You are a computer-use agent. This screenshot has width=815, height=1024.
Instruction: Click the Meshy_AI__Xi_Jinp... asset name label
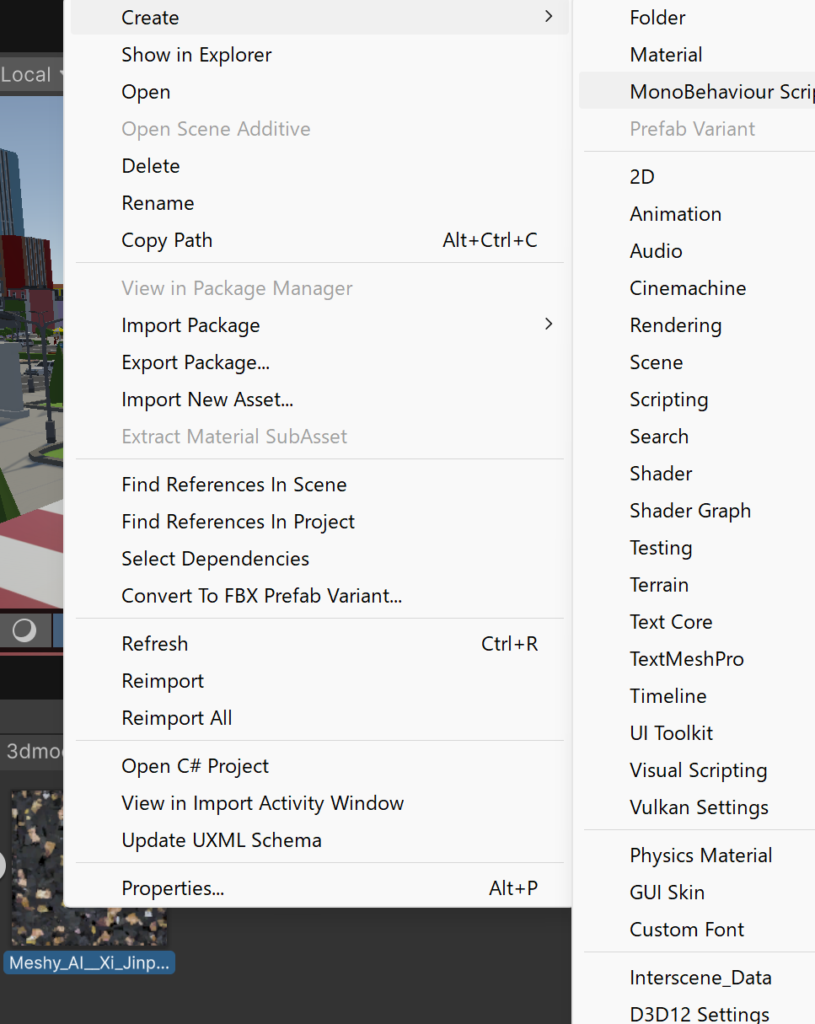89,963
